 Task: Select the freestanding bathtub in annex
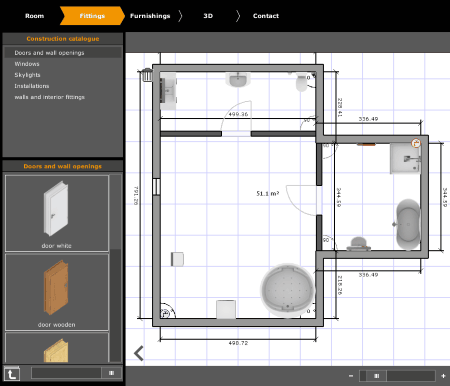coord(408,225)
